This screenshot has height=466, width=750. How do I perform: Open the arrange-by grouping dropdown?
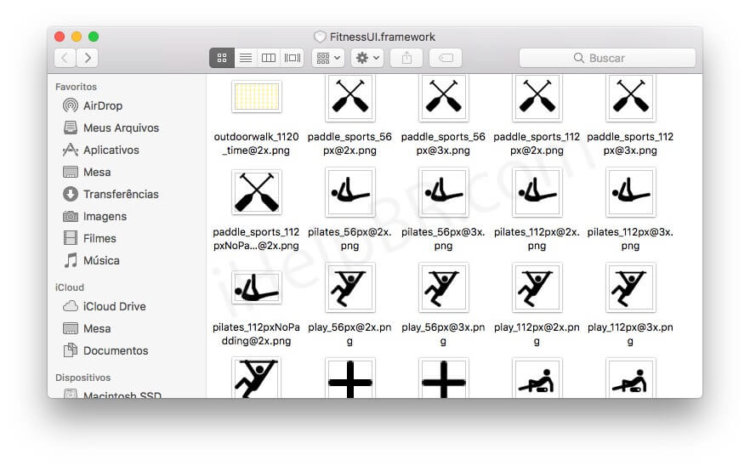328,58
